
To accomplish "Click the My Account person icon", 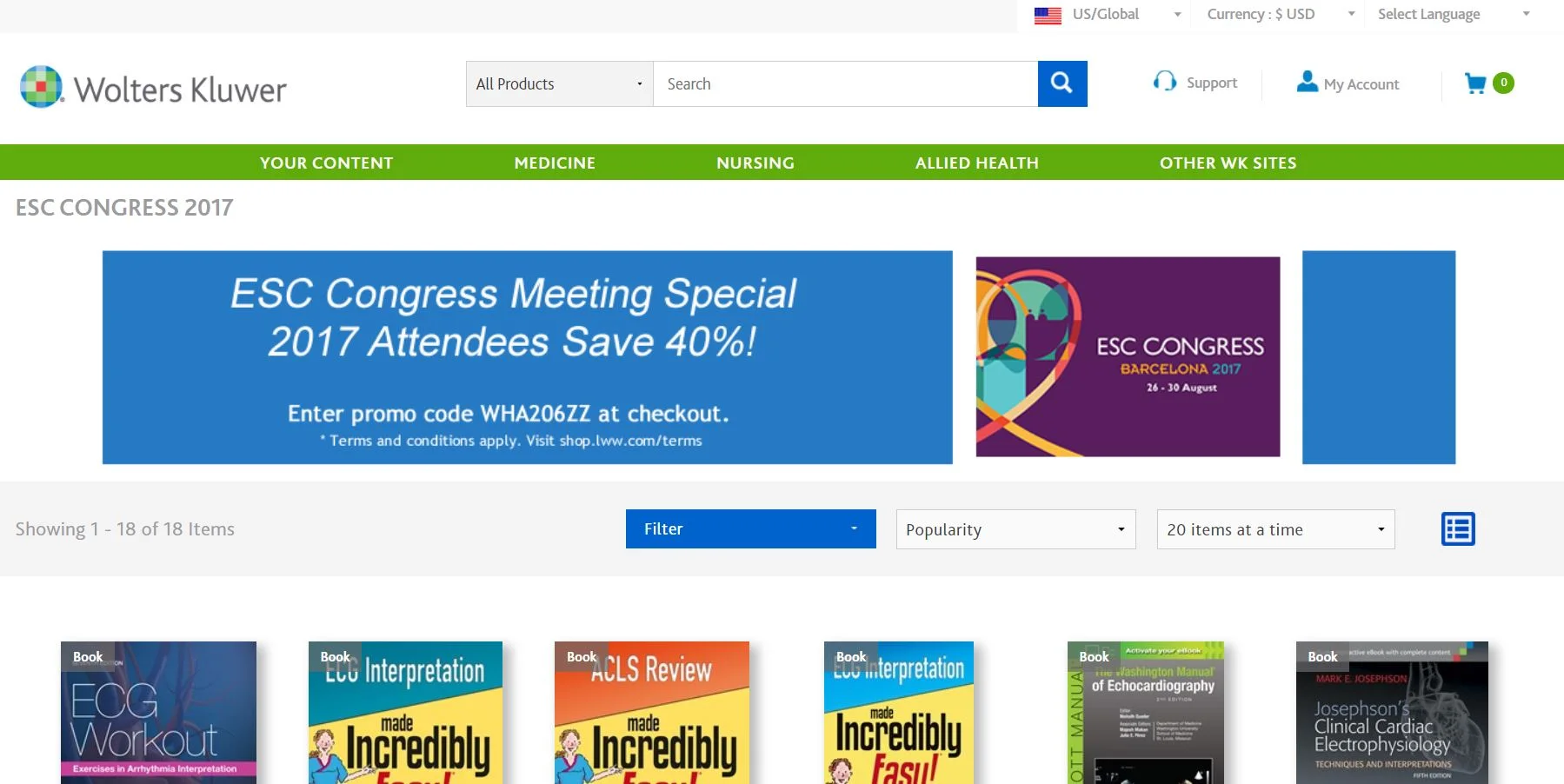I will tap(1307, 82).
